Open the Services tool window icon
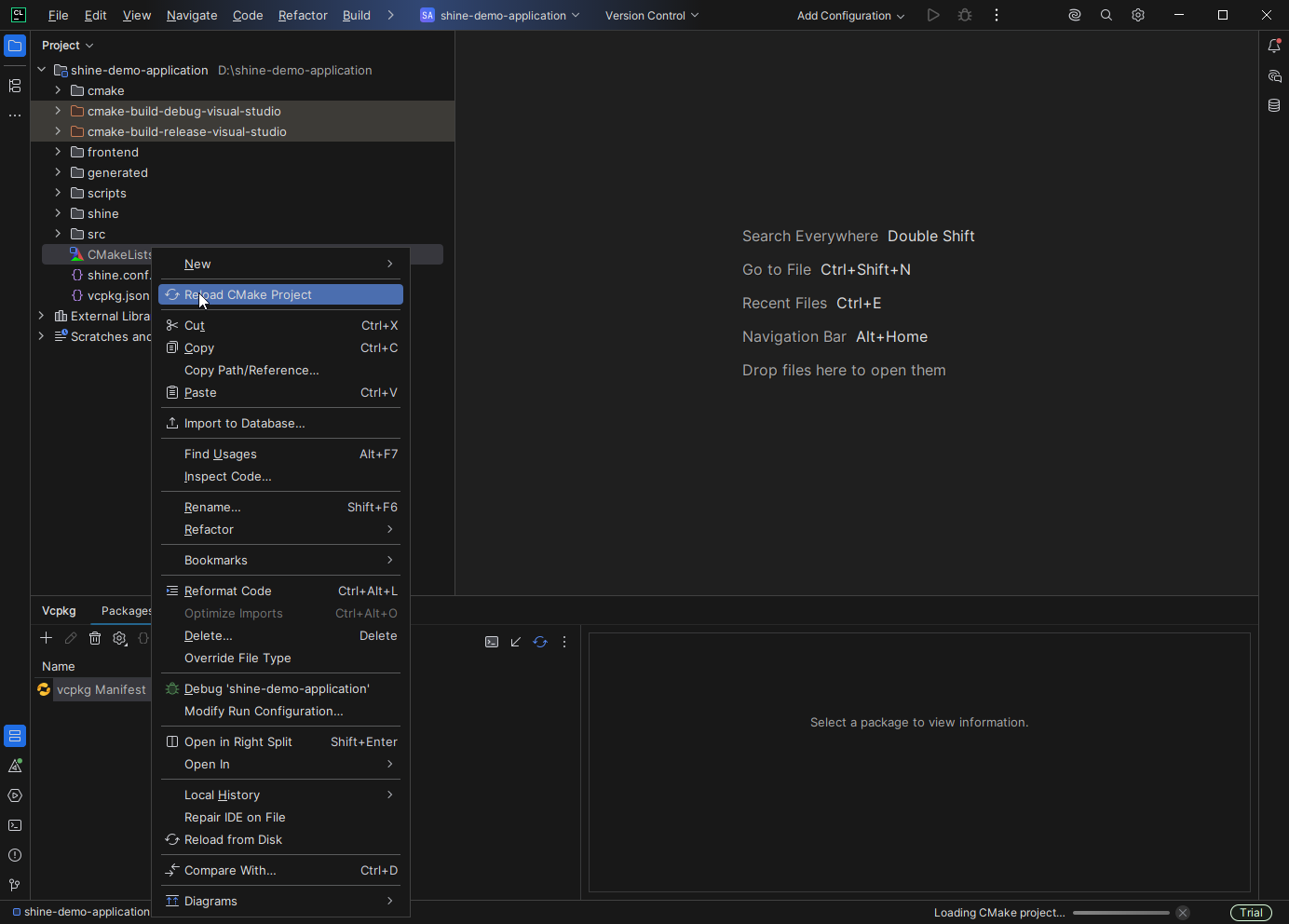The image size is (1289, 924). pos(15,795)
